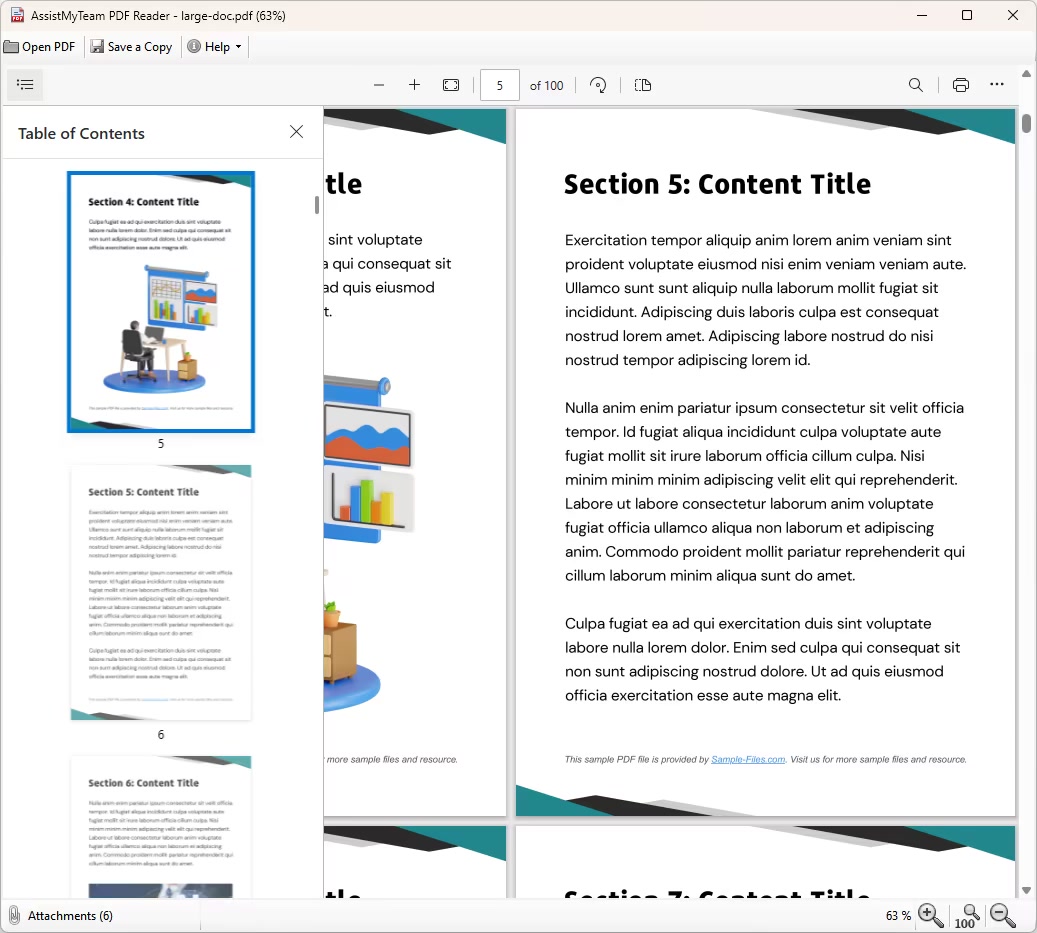1037x933 pixels.
Task: Select the Section 4 page thumbnail
Action: click(x=161, y=301)
